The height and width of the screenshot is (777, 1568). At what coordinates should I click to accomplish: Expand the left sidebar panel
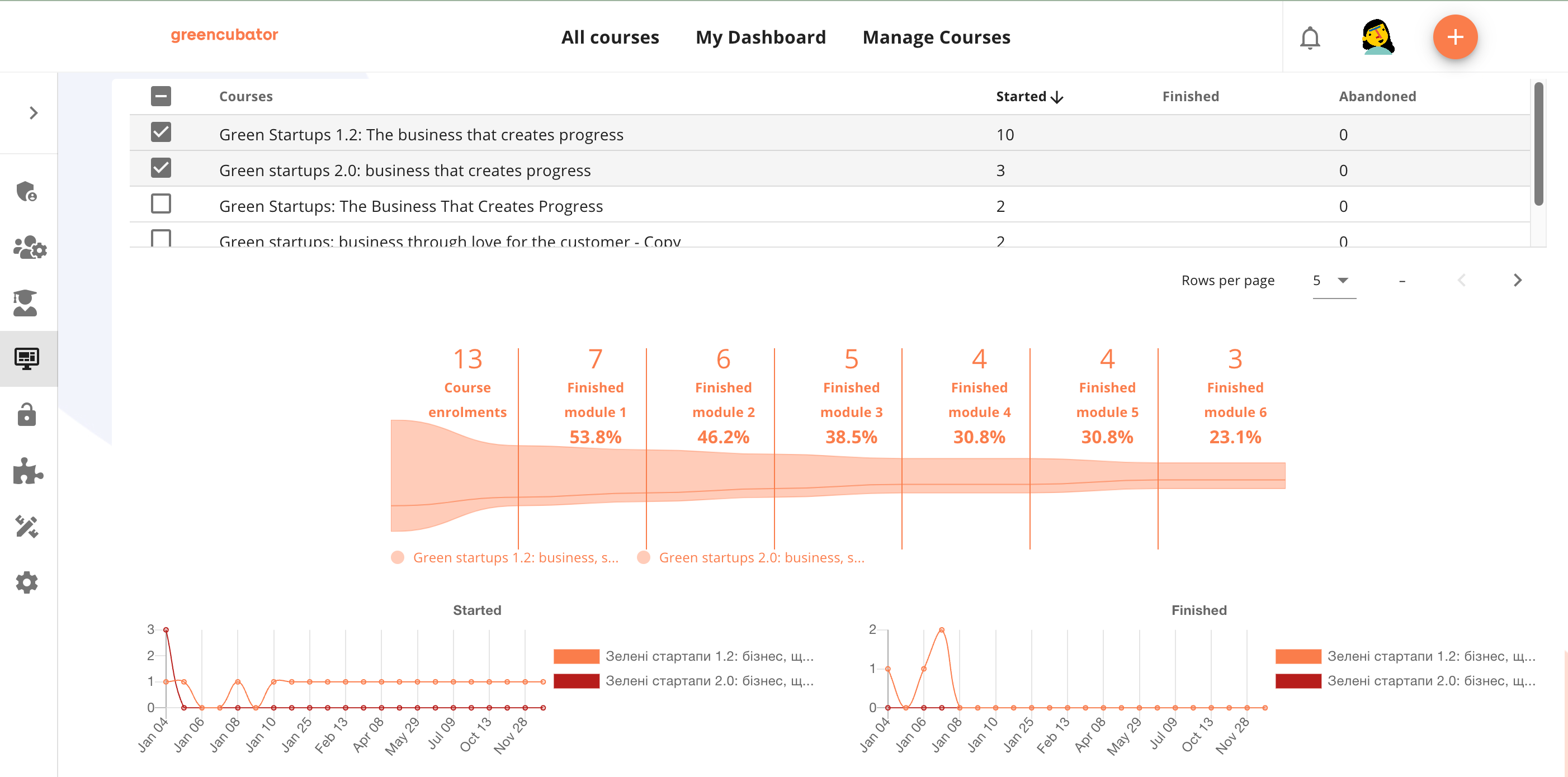tap(34, 112)
